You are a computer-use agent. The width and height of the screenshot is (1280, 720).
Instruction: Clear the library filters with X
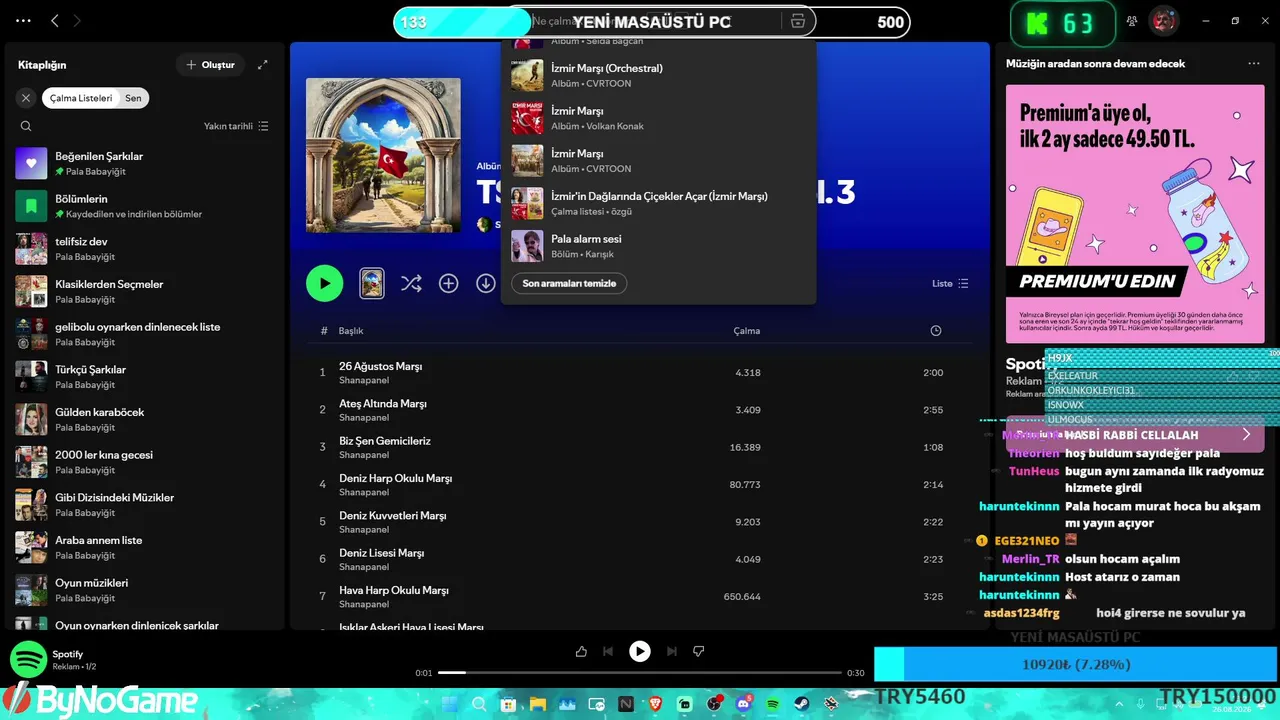[26, 98]
